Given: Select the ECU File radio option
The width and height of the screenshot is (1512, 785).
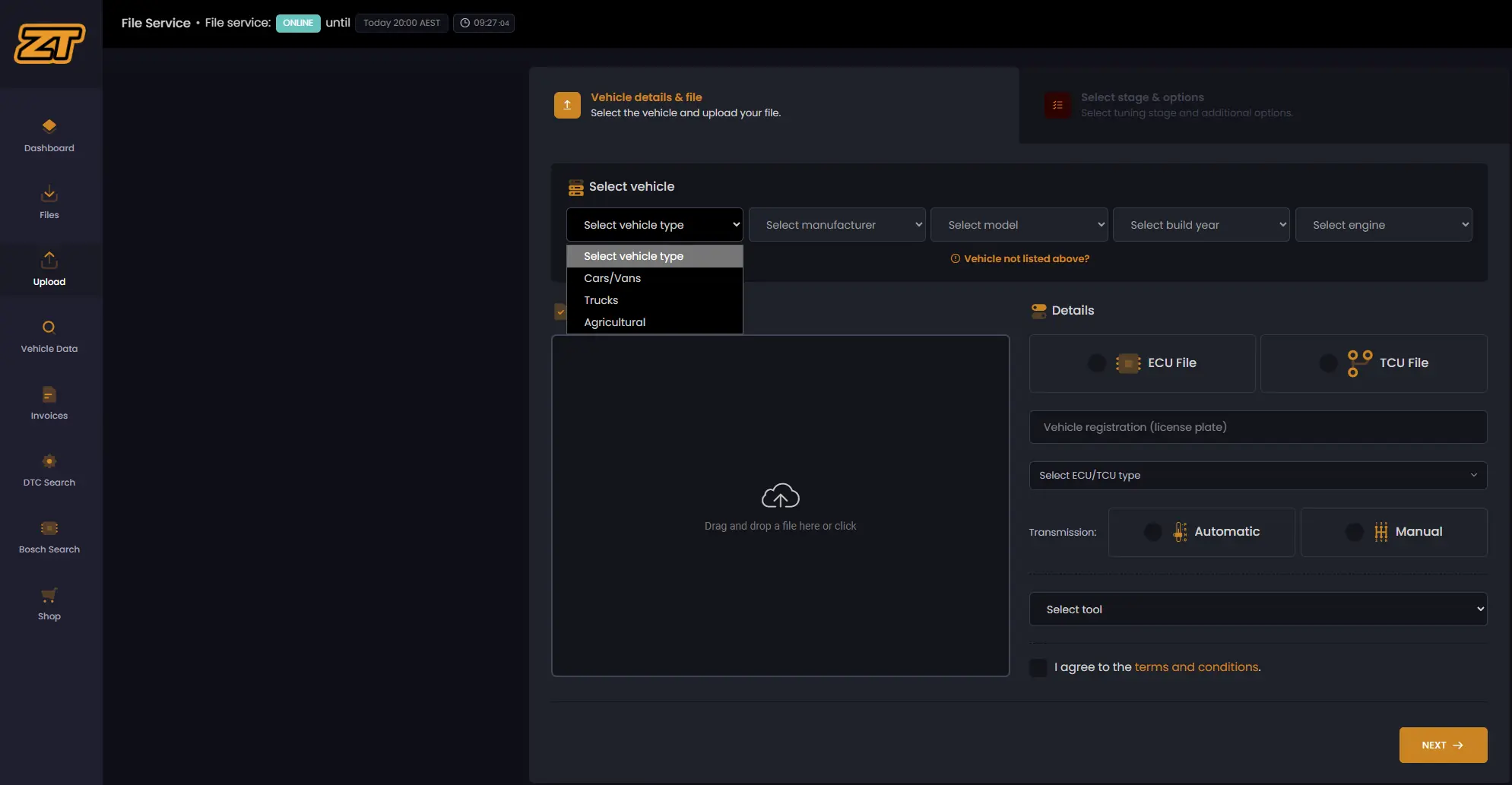Looking at the screenshot, I should (x=1097, y=363).
